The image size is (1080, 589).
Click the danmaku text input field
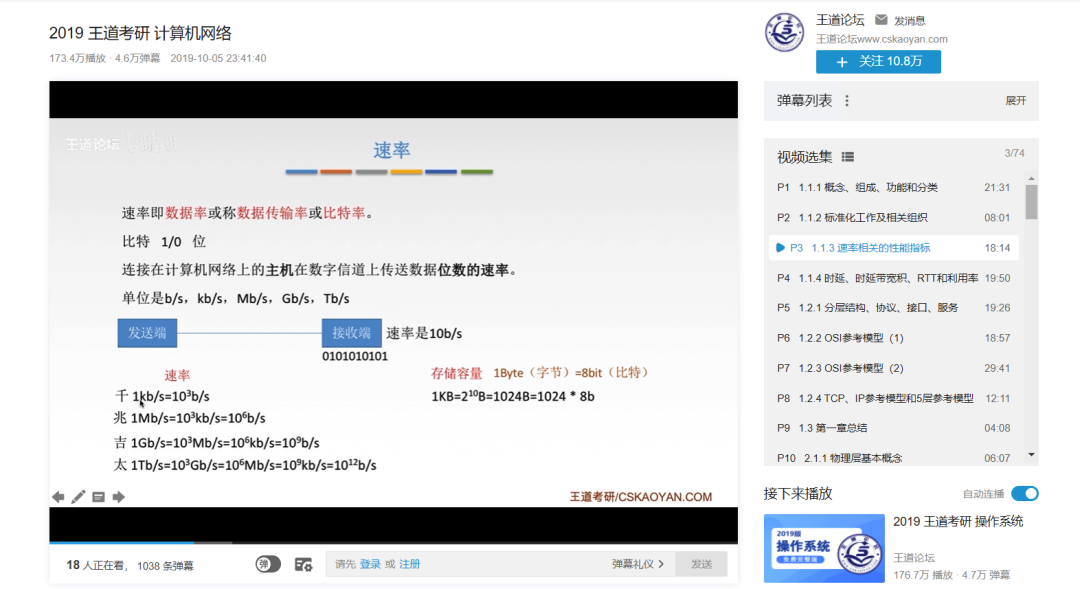pyautogui.click(x=470, y=564)
